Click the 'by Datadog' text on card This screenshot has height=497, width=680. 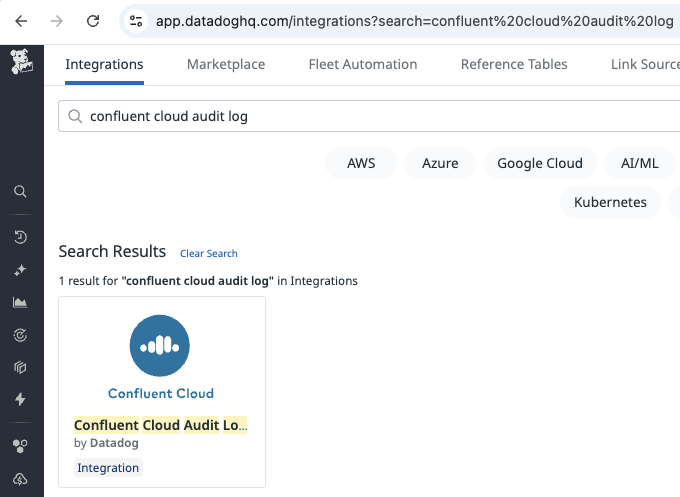(x=106, y=443)
